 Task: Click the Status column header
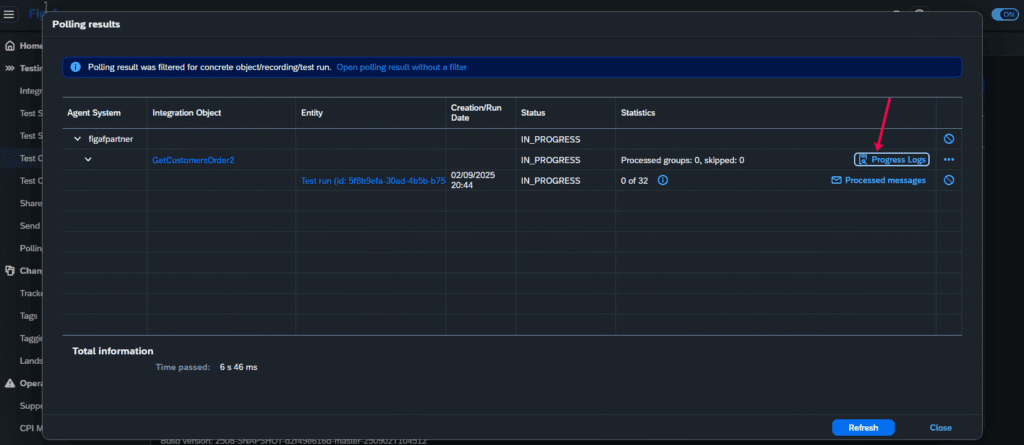533,113
